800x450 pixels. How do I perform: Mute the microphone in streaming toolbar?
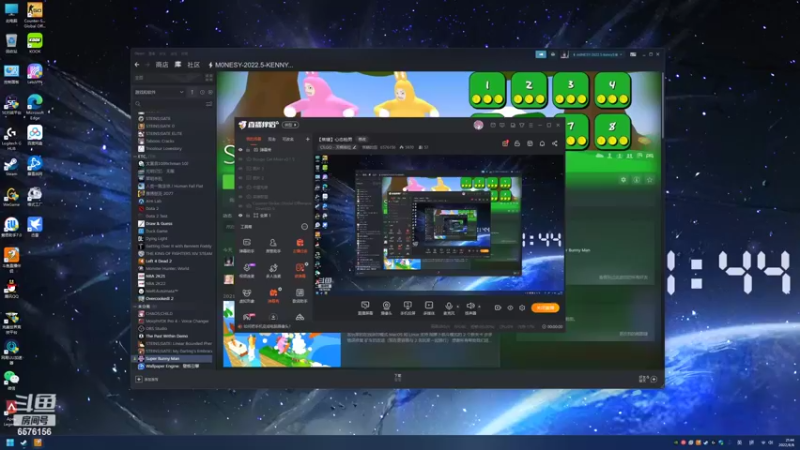pos(449,307)
